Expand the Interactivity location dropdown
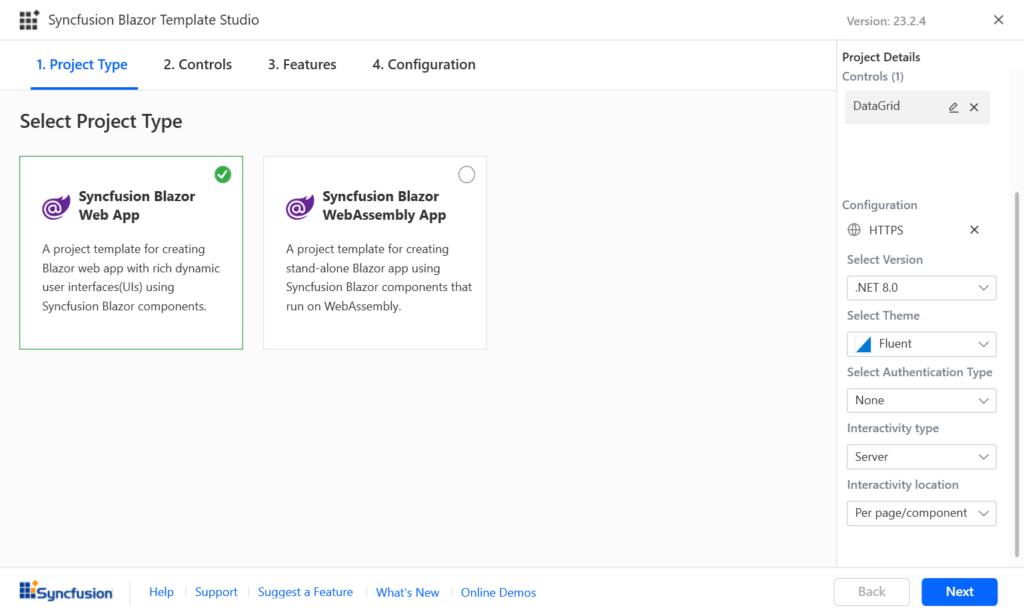1024x616 pixels. [x=921, y=513]
